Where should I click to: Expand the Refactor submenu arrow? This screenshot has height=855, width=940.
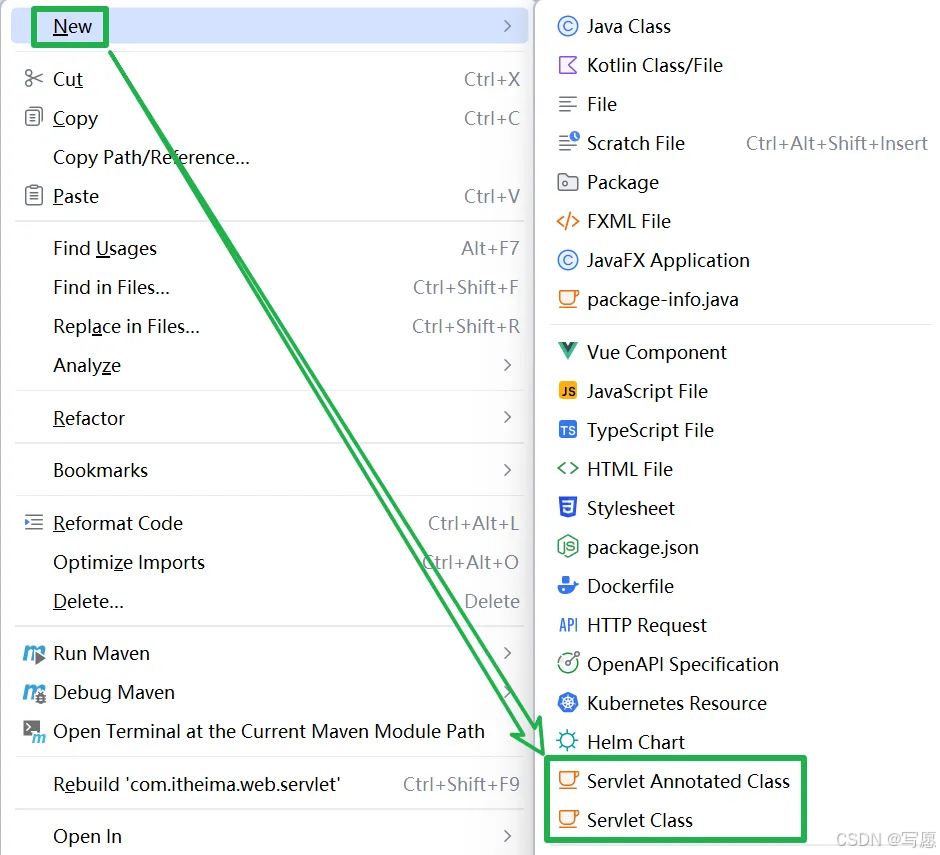(x=507, y=417)
